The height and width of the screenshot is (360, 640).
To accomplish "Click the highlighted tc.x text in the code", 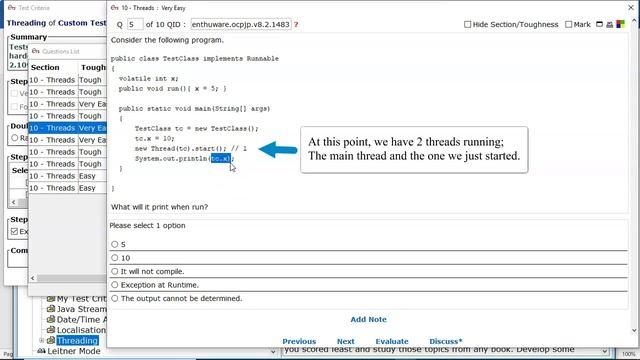I will (221, 158).
